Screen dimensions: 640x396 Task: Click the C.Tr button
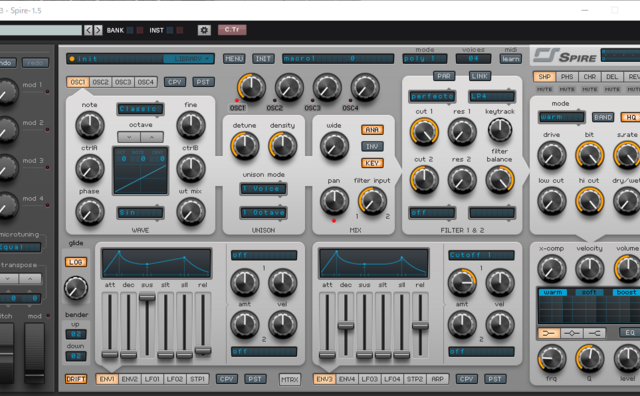(232, 30)
